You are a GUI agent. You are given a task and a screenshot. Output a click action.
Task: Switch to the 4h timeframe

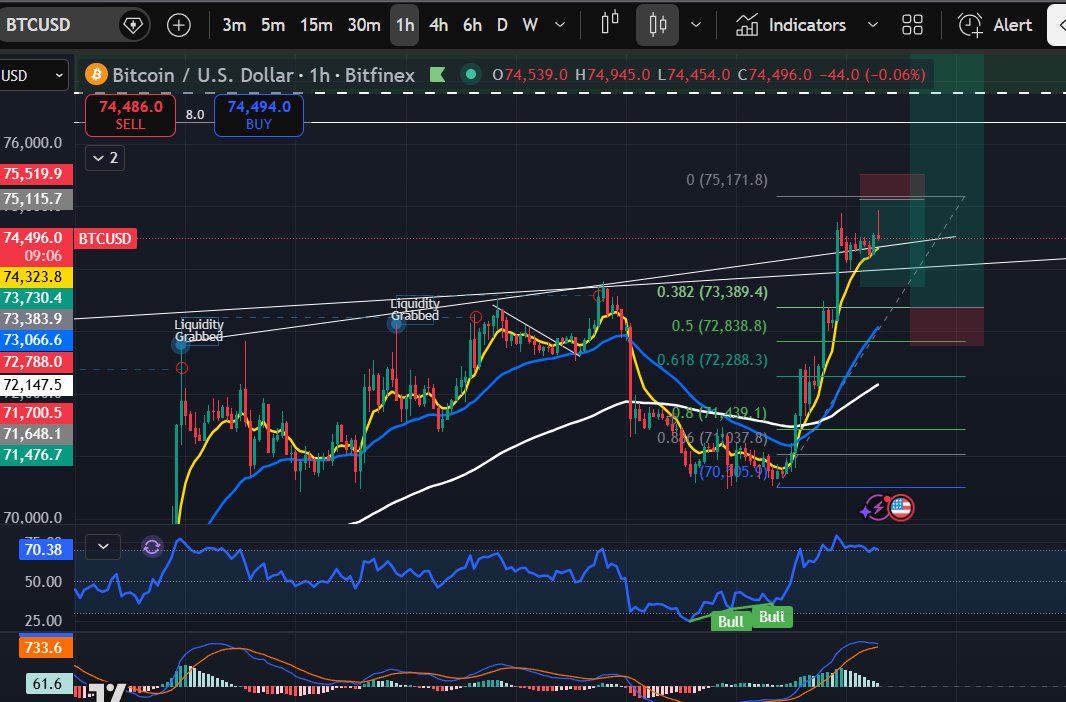point(439,25)
